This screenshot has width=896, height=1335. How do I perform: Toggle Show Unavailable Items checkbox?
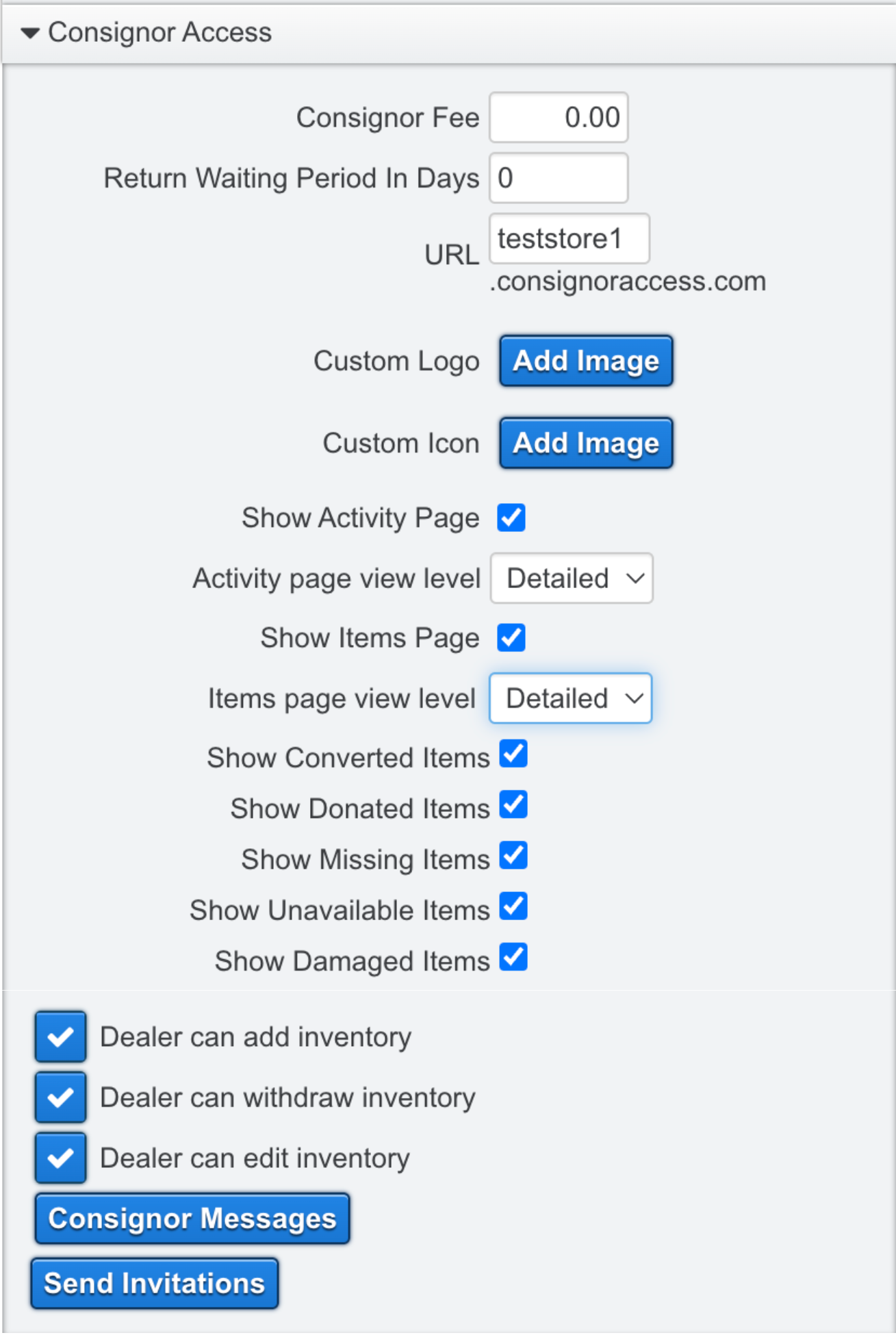(513, 906)
